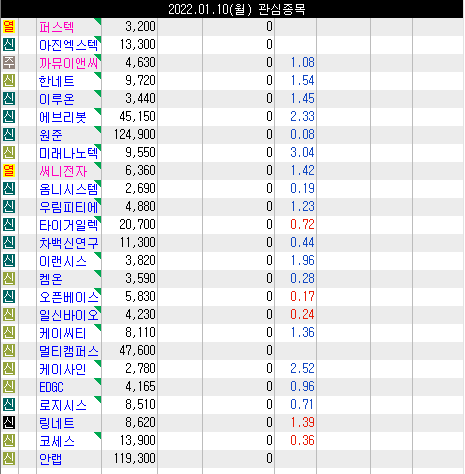Click the black 신 badge beside 링네트
This screenshot has height=474, width=465.
pyautogui.click(x=9, y=423)
